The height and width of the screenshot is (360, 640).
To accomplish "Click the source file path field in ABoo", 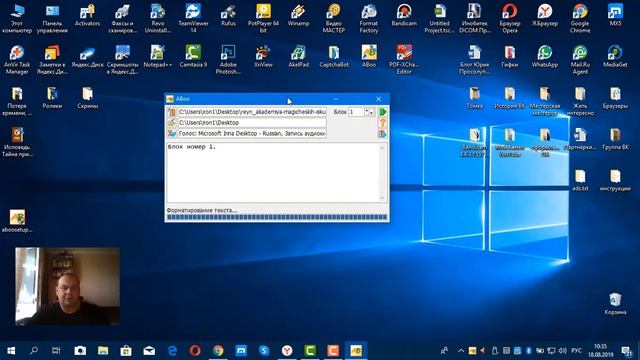I will coord(252,112).
